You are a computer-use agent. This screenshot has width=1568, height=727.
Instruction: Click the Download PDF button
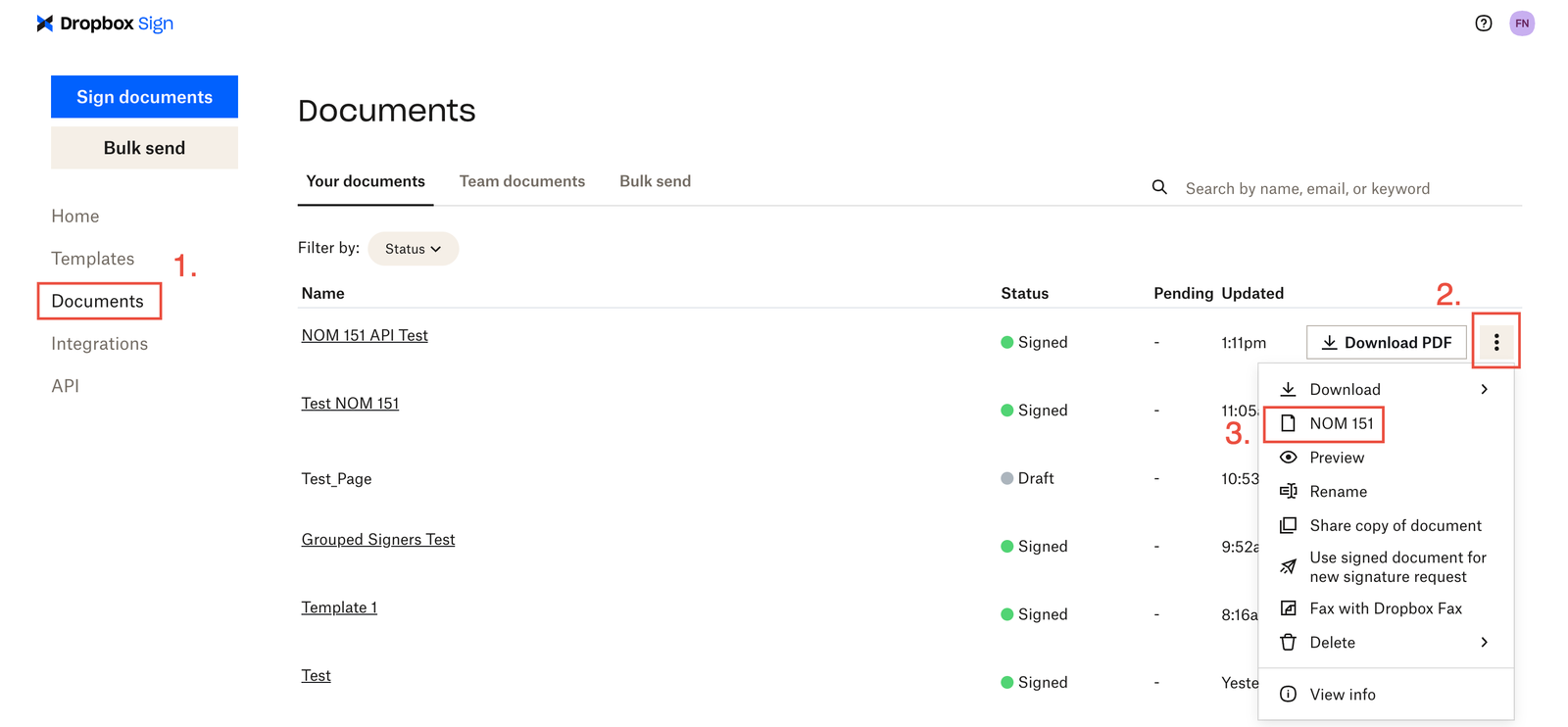1387,342
